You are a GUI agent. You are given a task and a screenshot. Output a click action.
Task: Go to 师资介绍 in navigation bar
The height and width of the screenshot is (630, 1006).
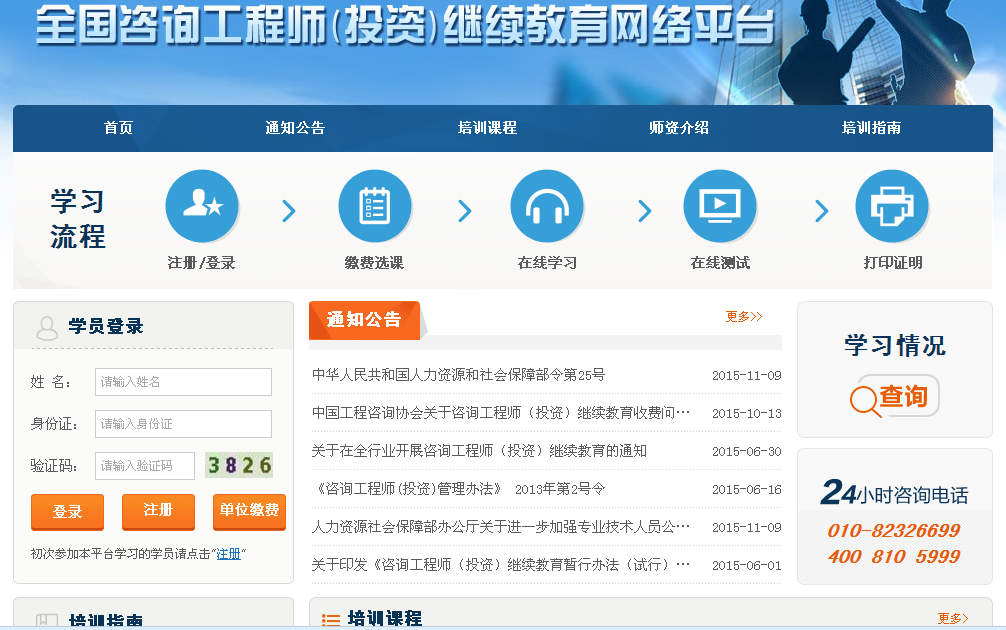click(x=679, y=128)
